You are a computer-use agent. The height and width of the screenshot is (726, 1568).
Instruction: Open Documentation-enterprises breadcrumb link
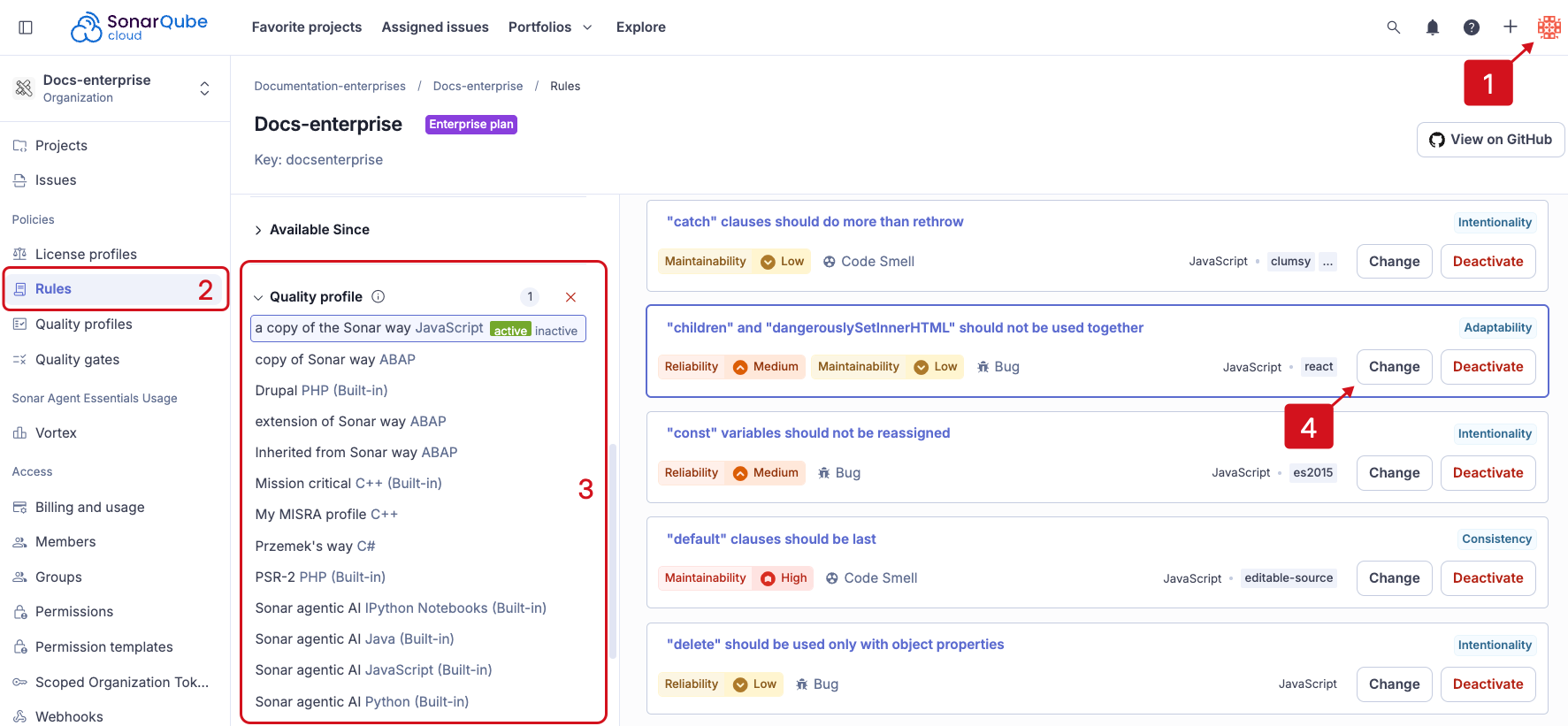(330, 87)
